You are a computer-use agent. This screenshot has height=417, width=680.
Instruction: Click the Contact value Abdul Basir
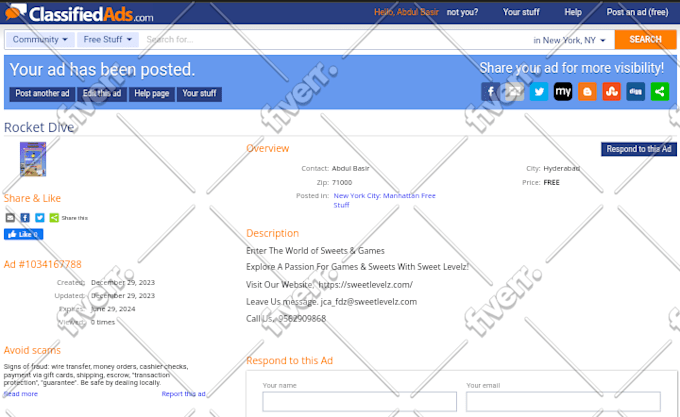point(350,169)
